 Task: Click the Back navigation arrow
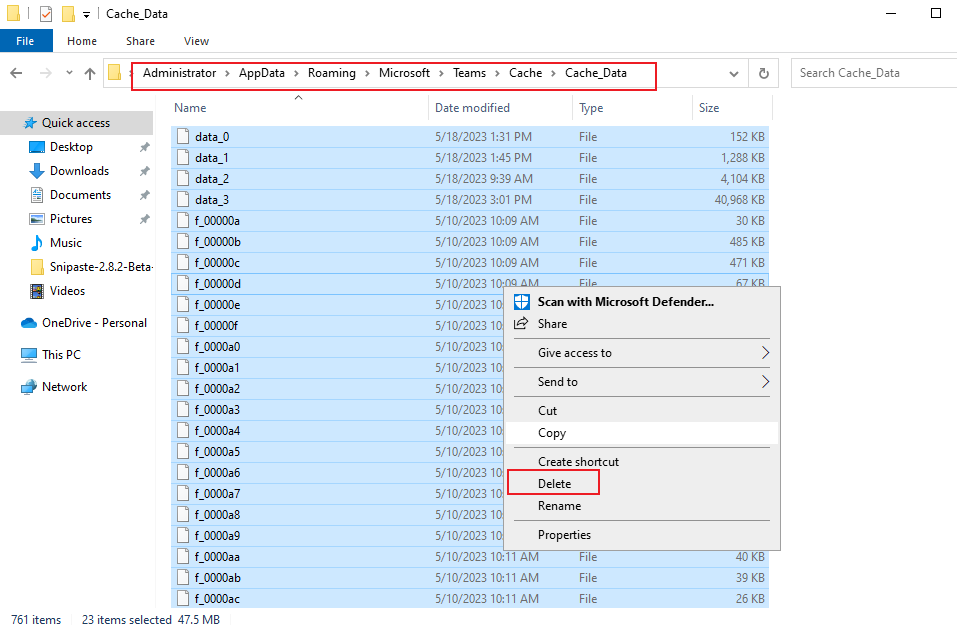(x=16, y=73)
